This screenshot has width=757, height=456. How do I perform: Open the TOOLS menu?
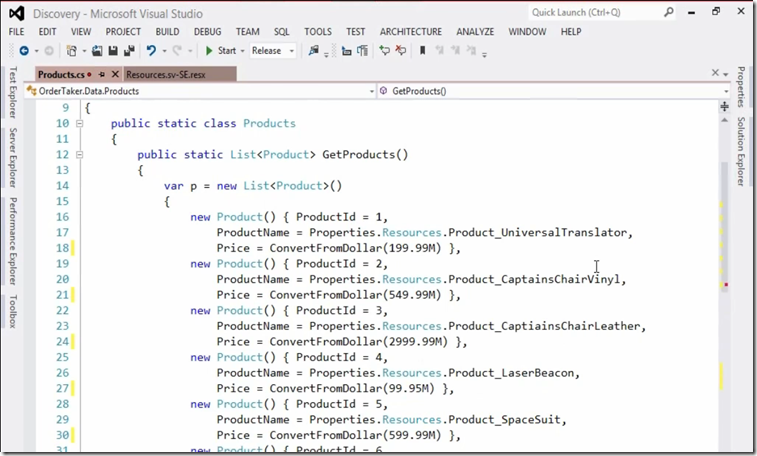pos(318,32)
